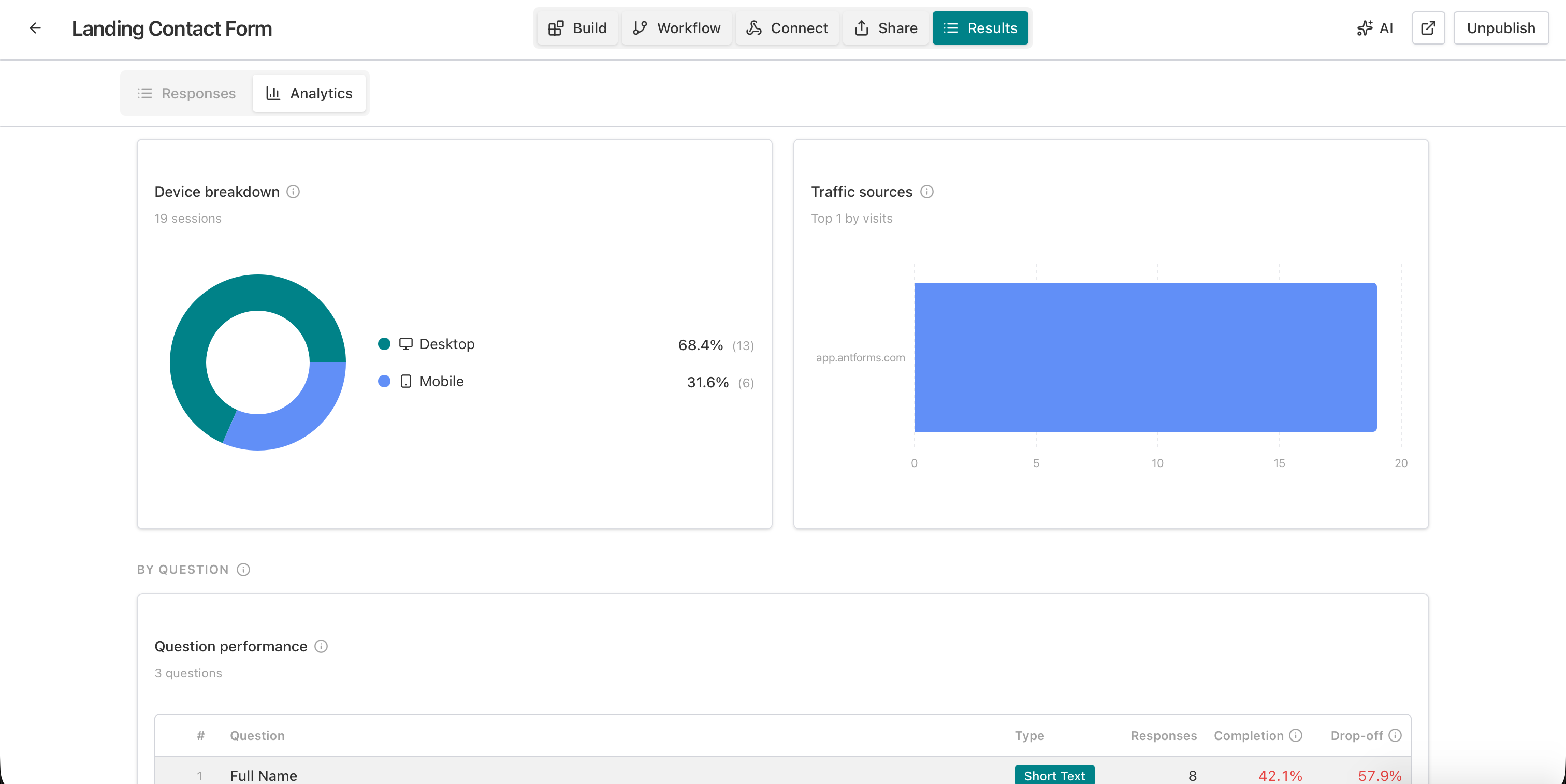Go to the Build section
Image resolution: width=1566 pixels, height=784 pixels.
coord(577,28)
